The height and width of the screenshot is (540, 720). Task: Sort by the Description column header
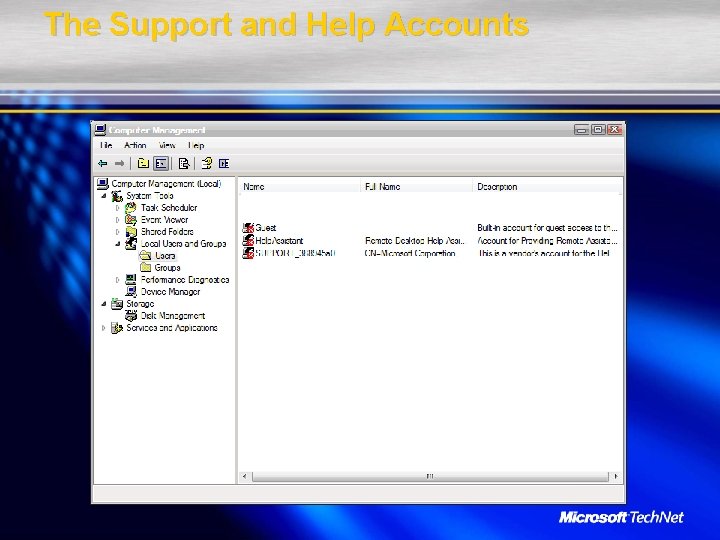point(547,186)
